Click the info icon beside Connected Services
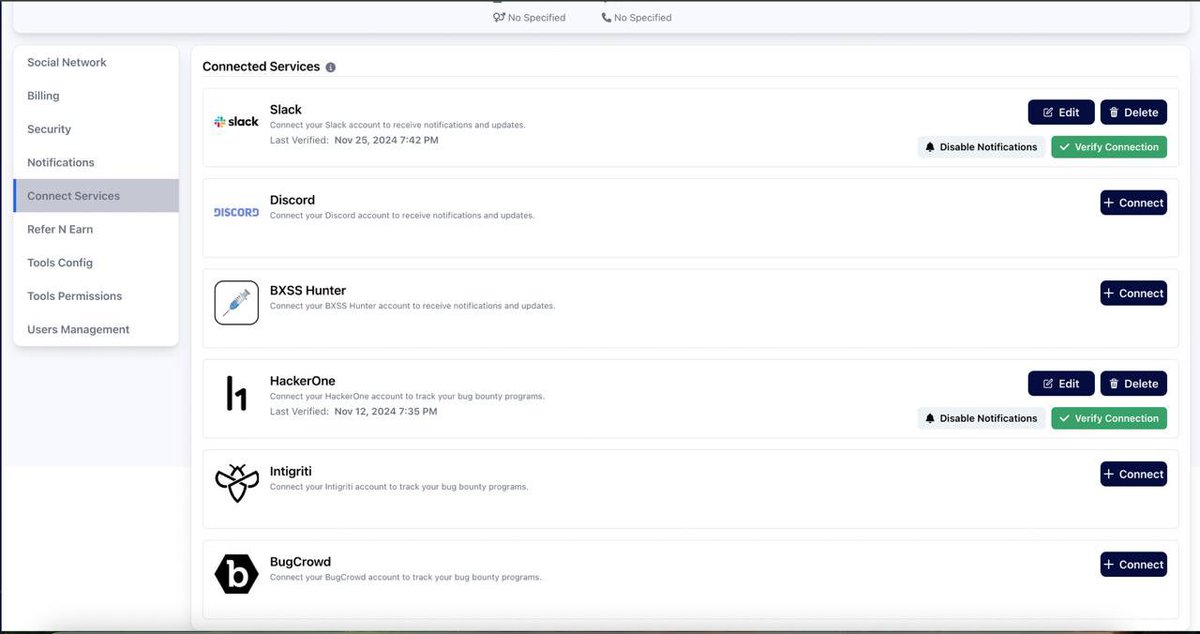Viewport: 1200px width, 634px height. (x=330, y=67)
